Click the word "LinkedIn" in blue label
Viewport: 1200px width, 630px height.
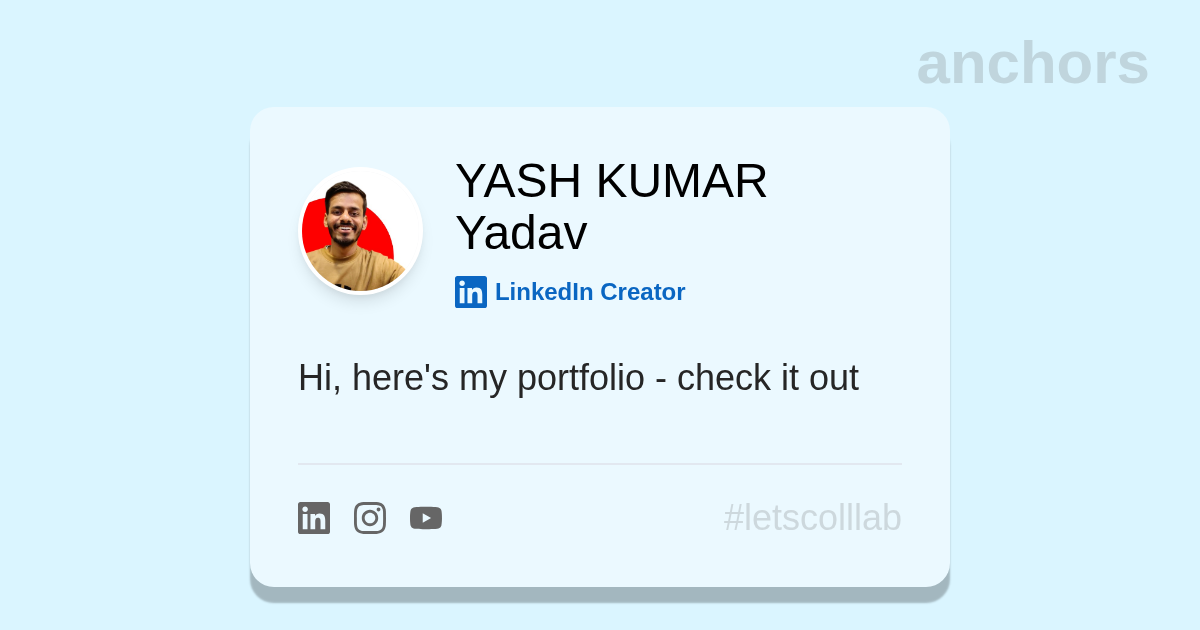coord(544,292)
